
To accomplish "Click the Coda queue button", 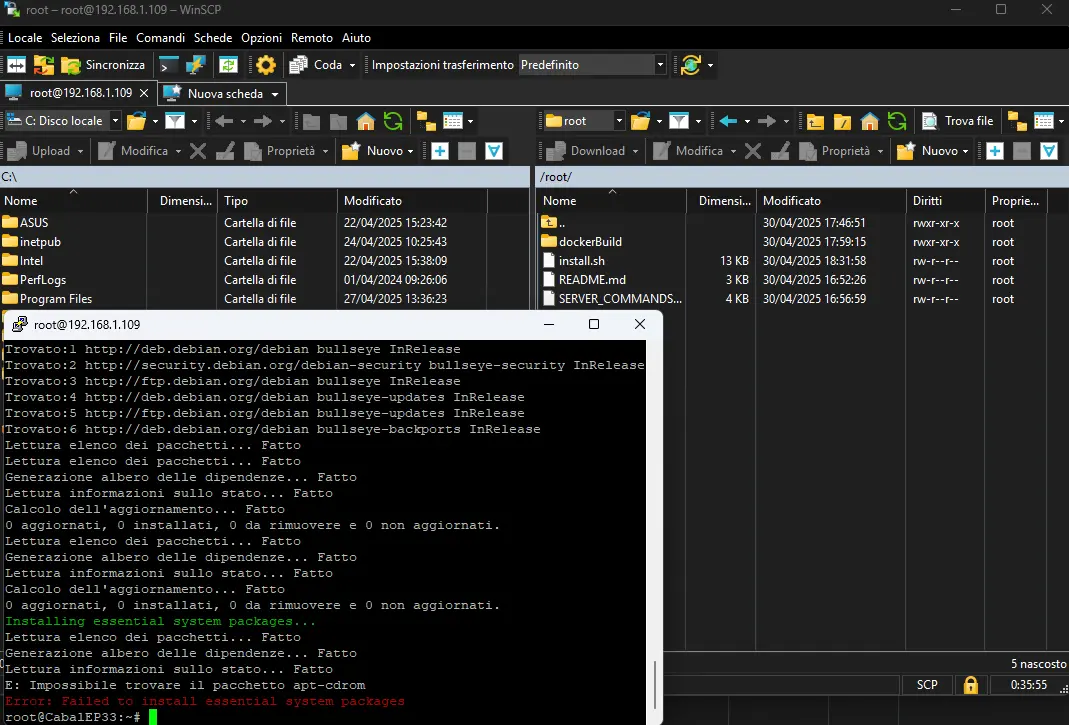I will click(x=316, y=65).
